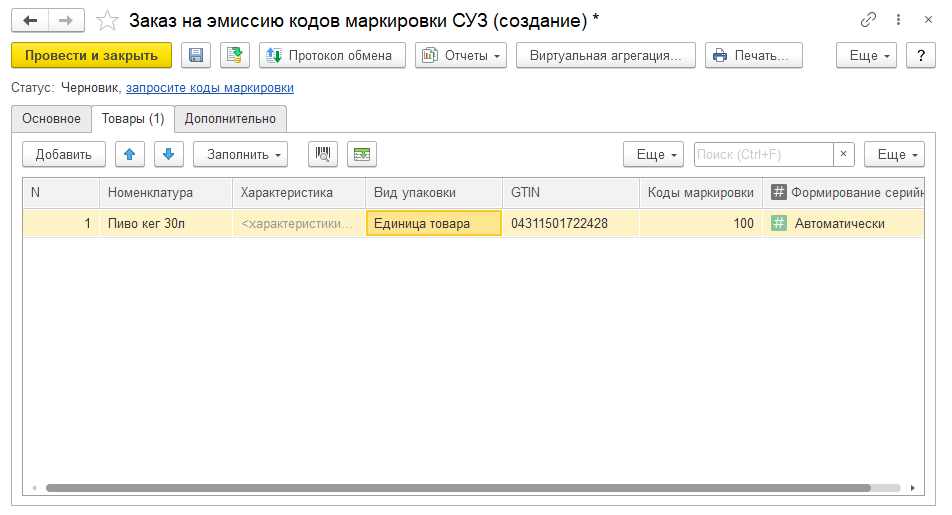This screenshot has height=515, width=952.
Task: Go back with the left arrow button
Action: point(30,21)
